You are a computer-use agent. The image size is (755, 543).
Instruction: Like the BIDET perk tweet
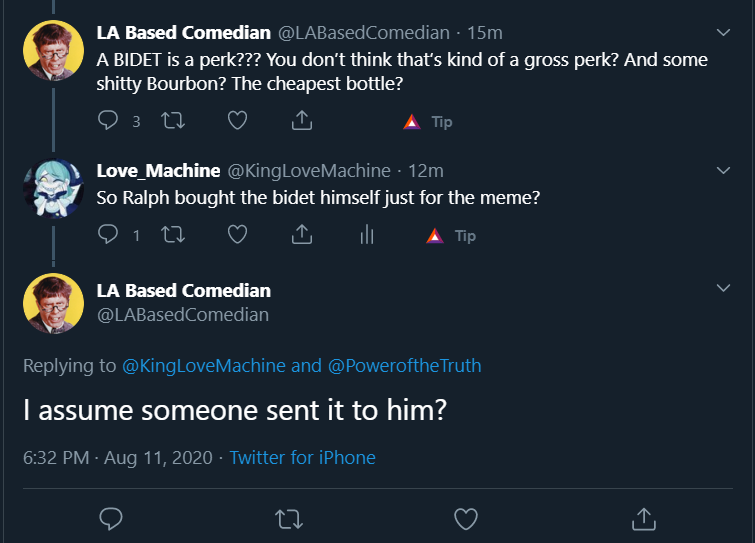click(x=237, y=120)
